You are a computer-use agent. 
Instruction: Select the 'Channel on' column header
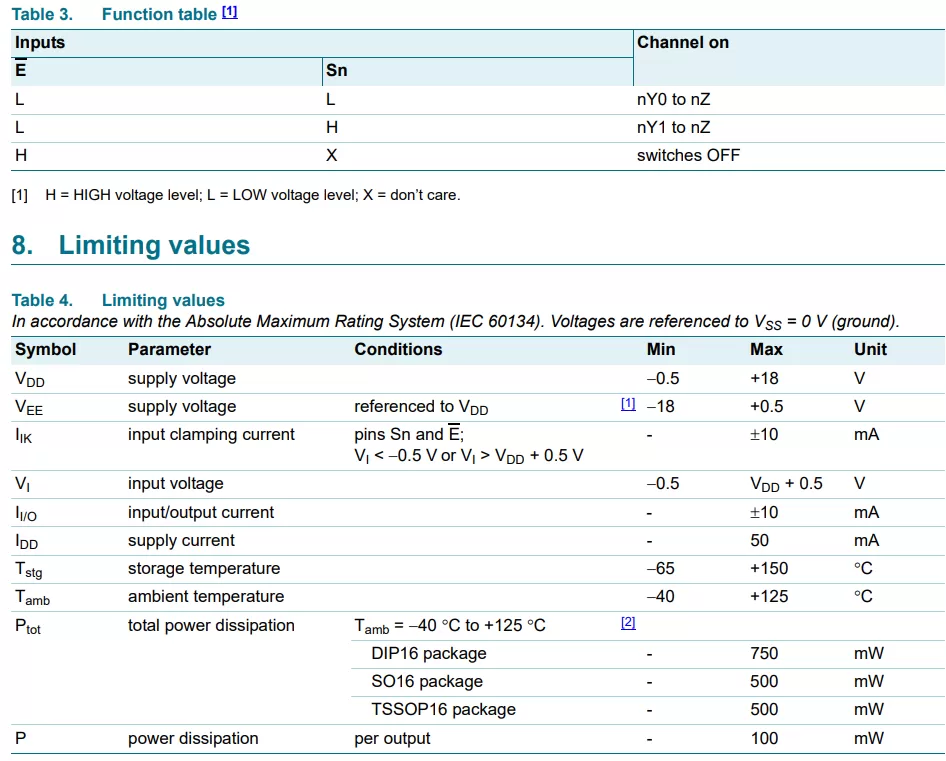(683, 42)
